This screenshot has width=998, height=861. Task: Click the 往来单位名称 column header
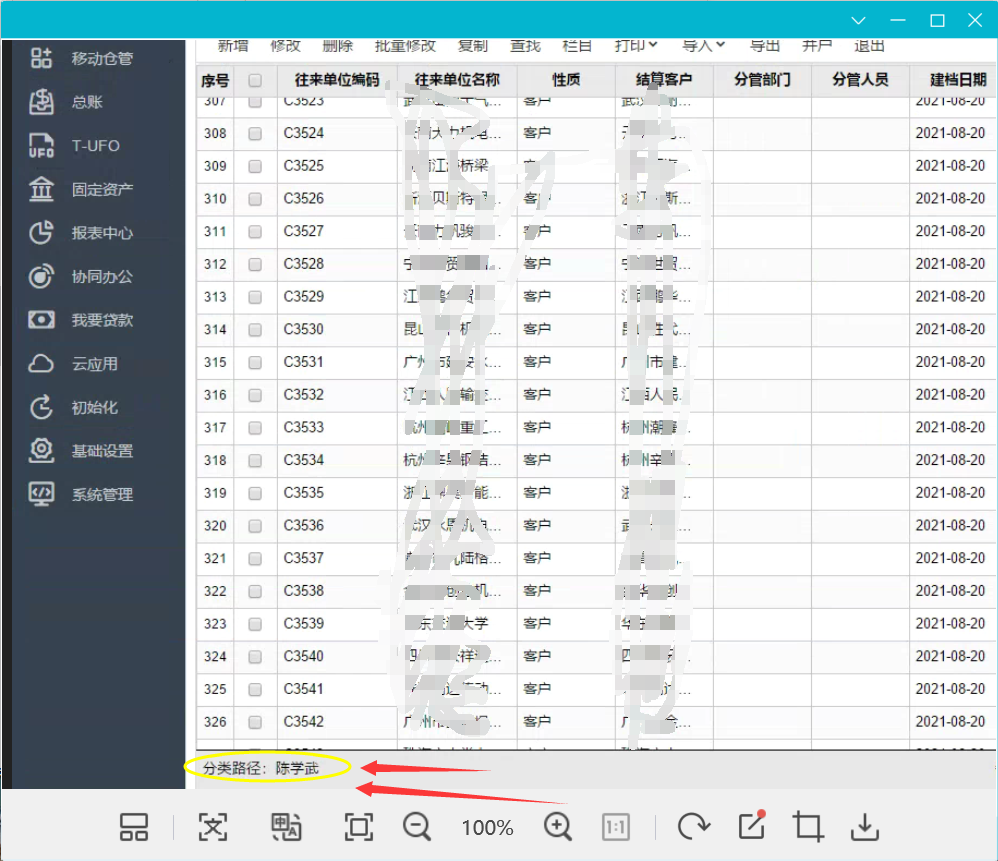pyautogui.click(x=457, y=80)
